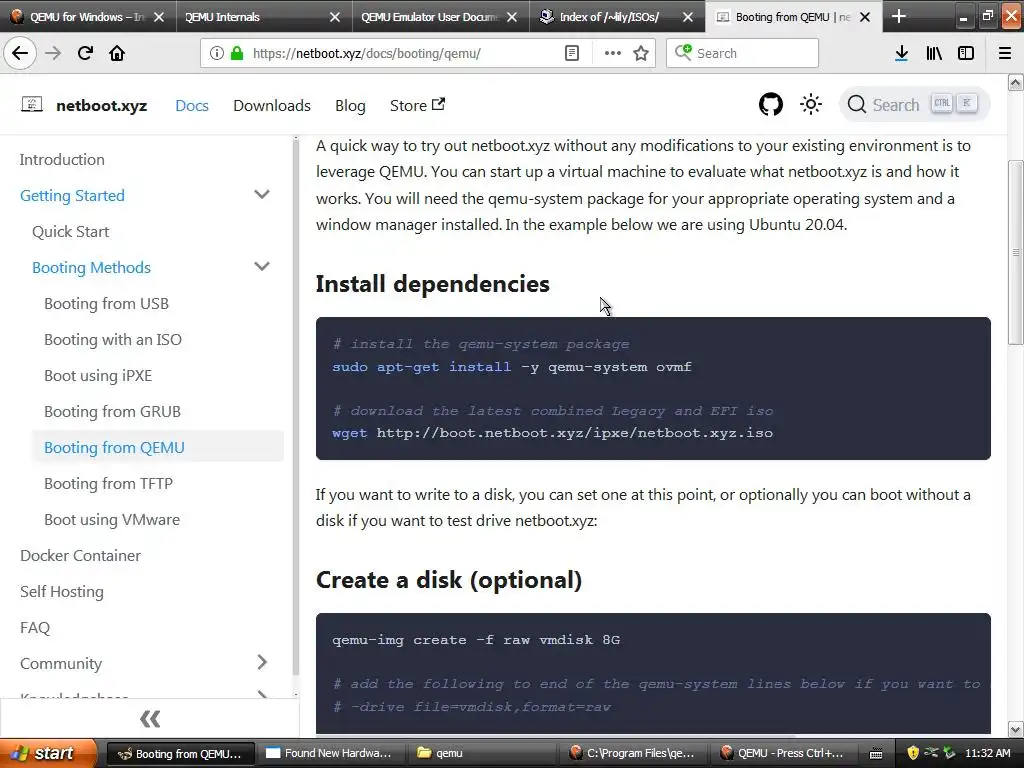1024x768 pixels.
Task: Open Boot using iPXE page
Action: (98, 375)
